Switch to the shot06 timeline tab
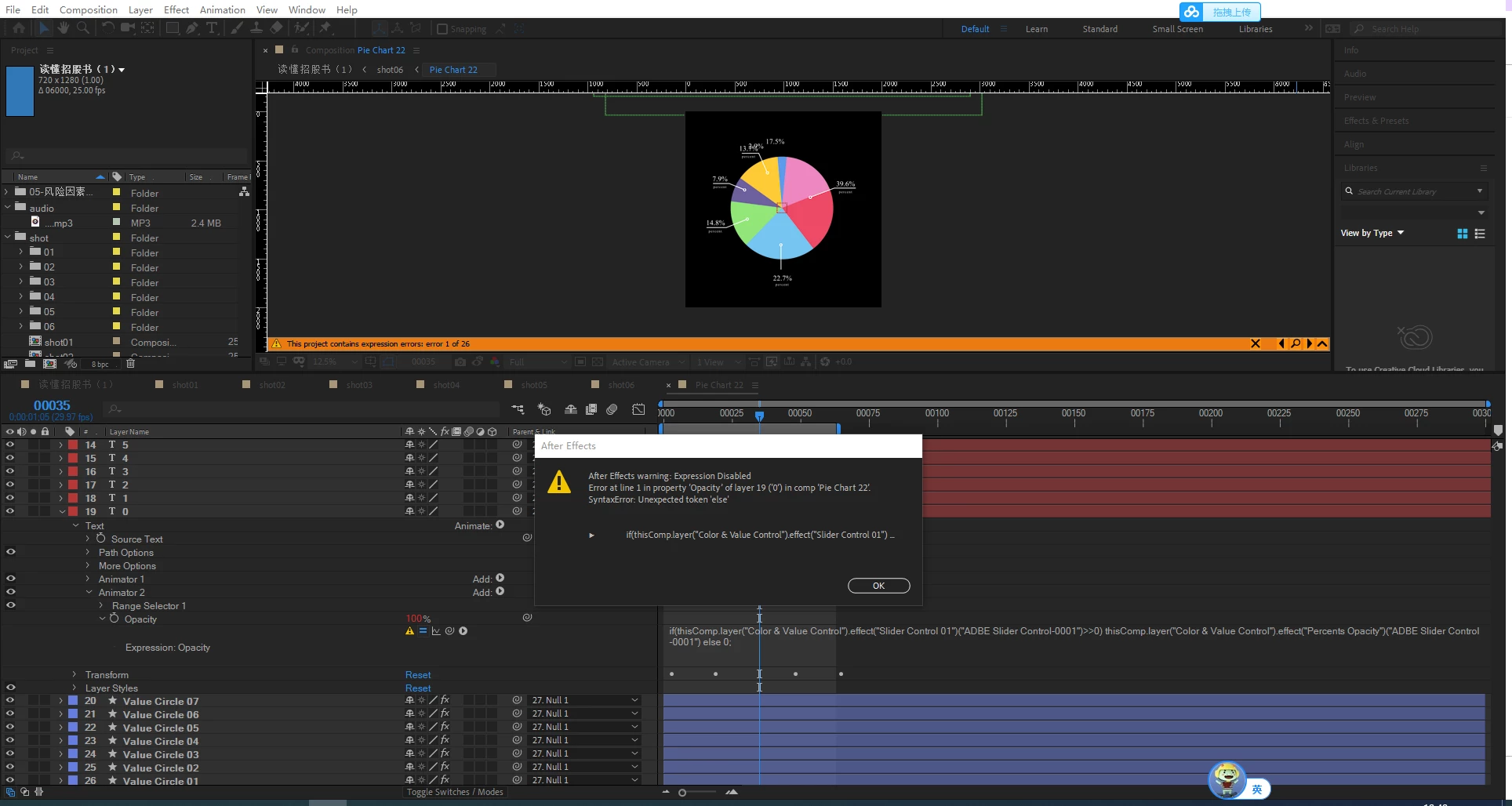Viewport: 1512px width, 806px height. point(621,385)
